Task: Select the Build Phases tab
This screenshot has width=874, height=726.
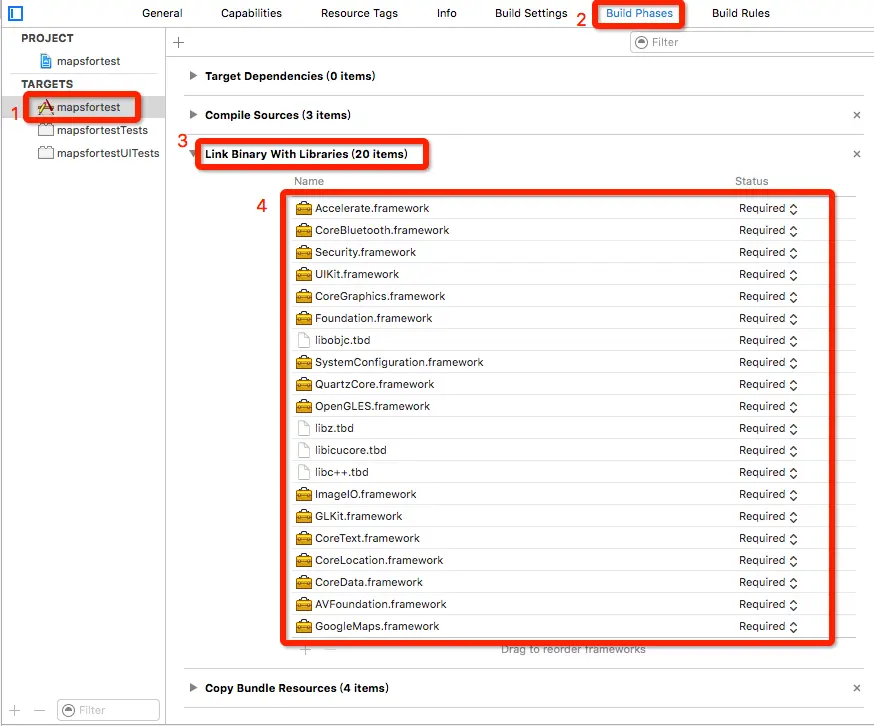Action: [639, 13]
